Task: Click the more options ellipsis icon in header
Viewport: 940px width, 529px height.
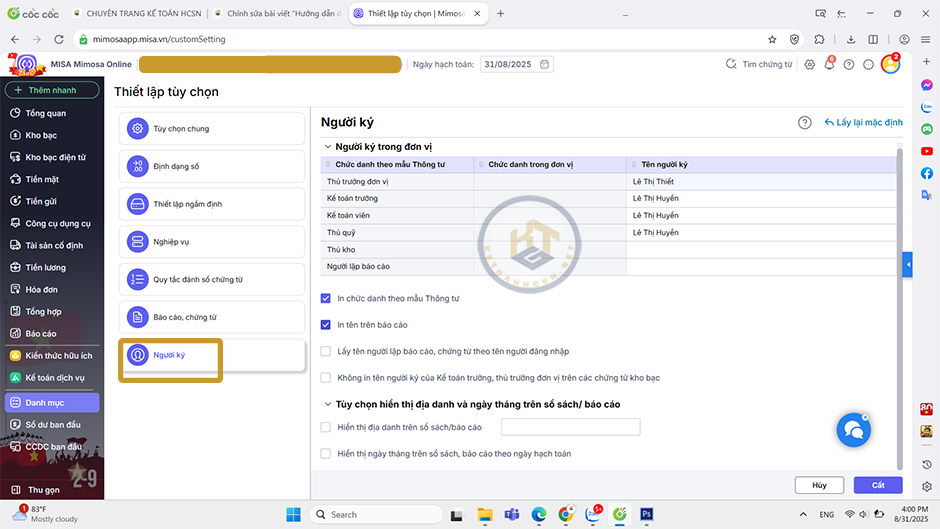Action: 867,64
